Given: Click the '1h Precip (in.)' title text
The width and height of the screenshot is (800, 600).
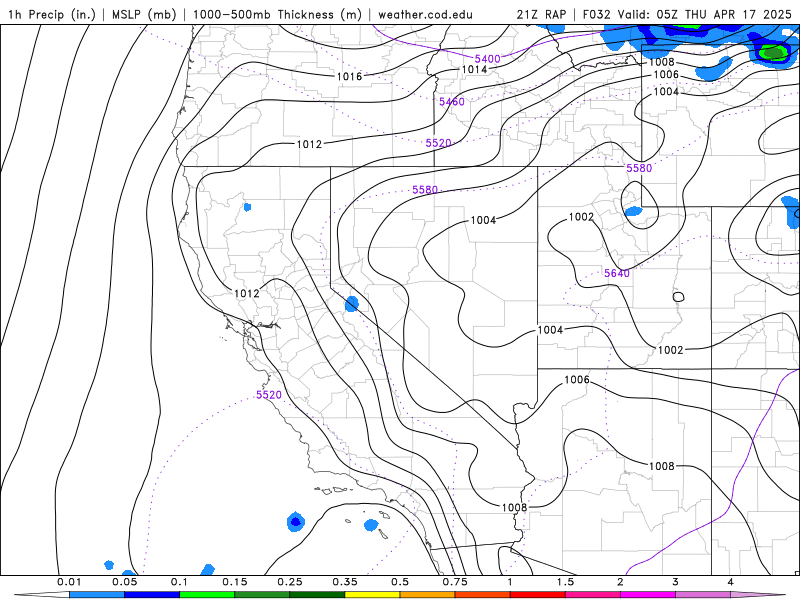Looking at the screenshot, I should 52,14.
